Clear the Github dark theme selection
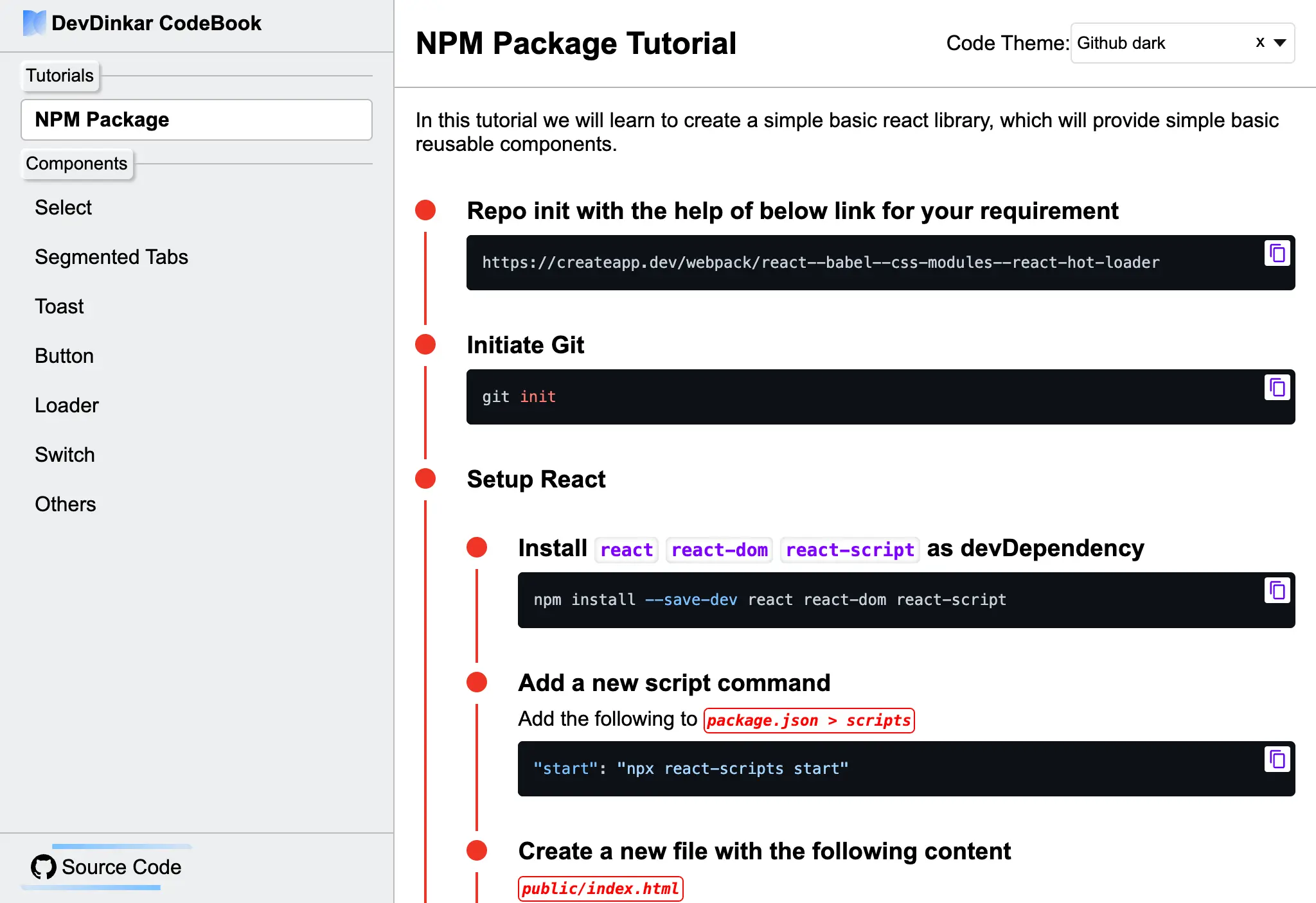1316x903 pixels. tap(1259, 43)
